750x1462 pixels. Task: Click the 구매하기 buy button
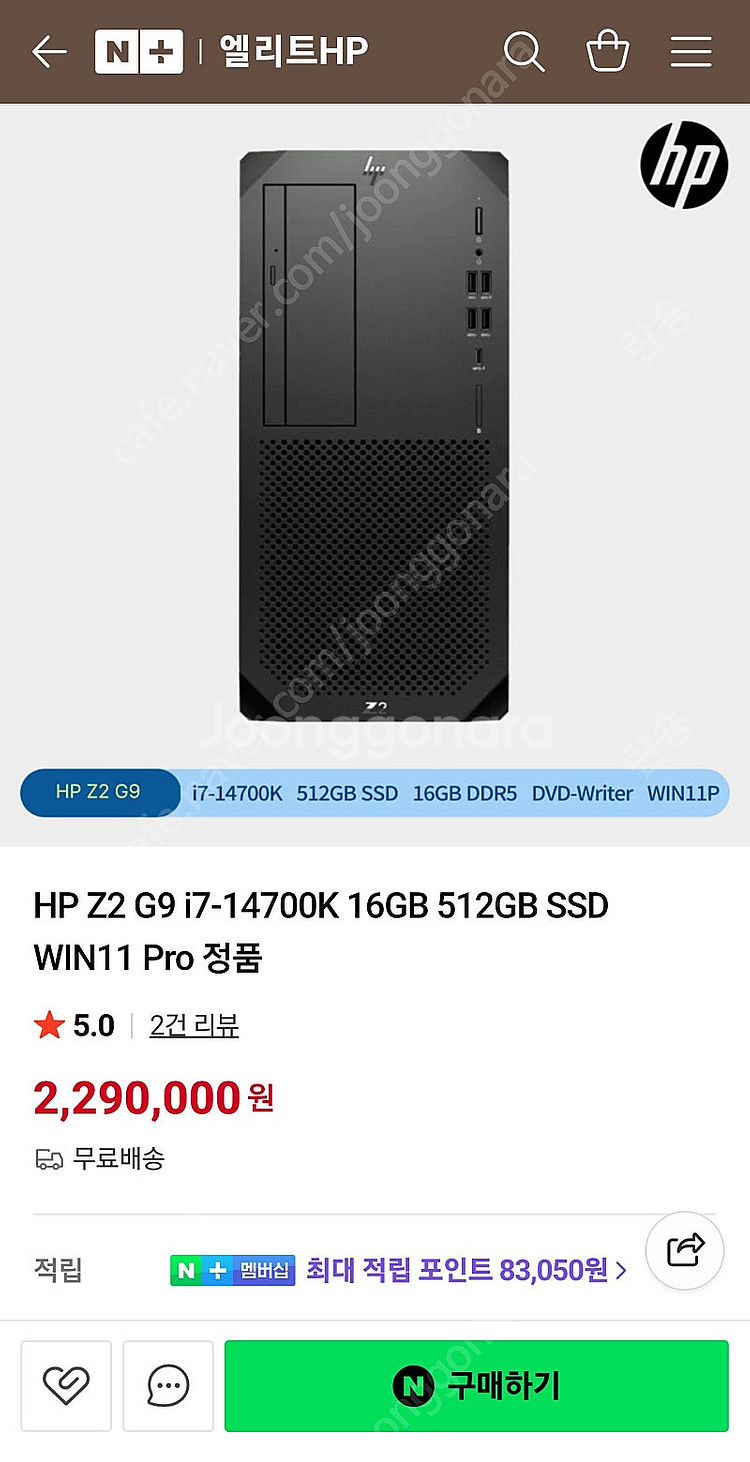point(477,1386)
